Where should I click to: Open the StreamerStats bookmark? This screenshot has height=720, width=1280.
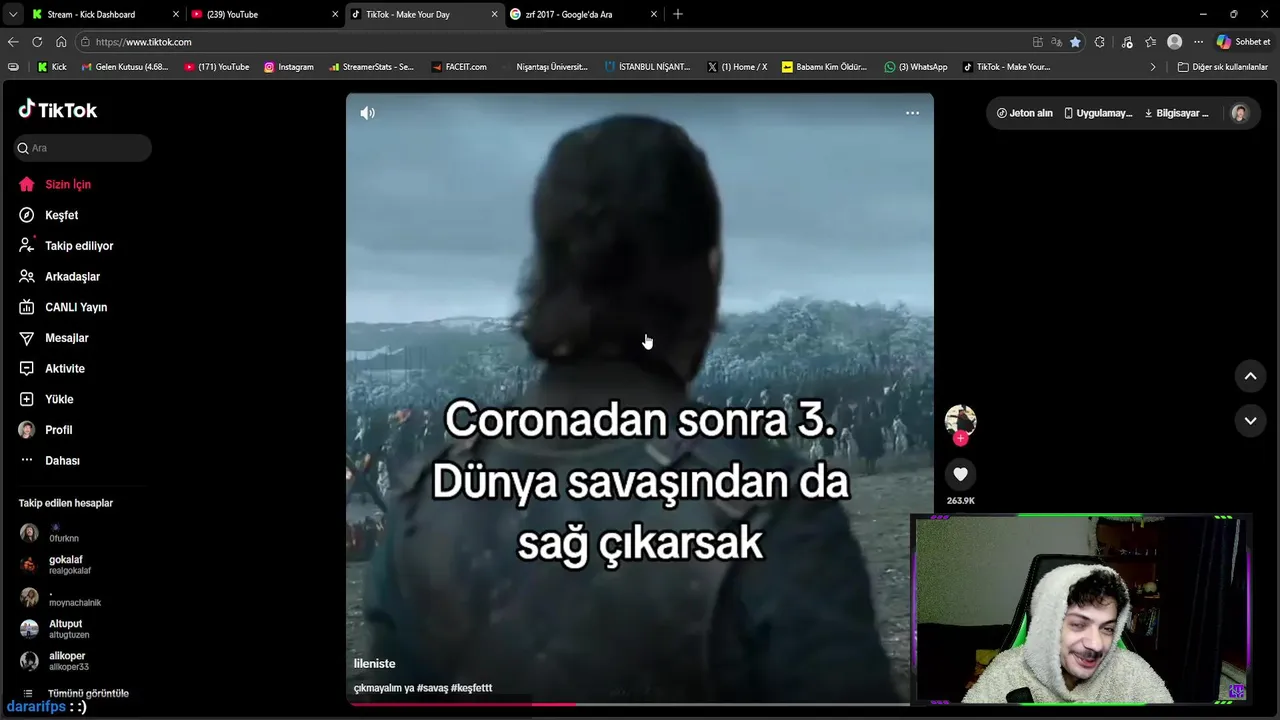click(x=371, y=67)
